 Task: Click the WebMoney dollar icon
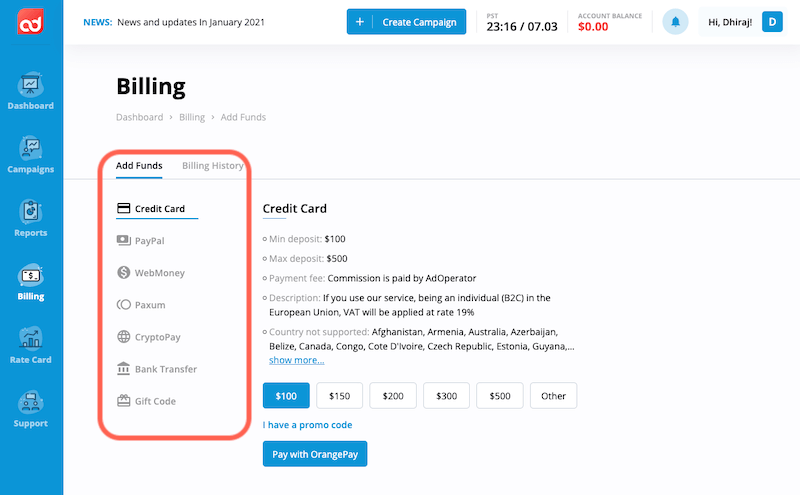pos(123,273)
